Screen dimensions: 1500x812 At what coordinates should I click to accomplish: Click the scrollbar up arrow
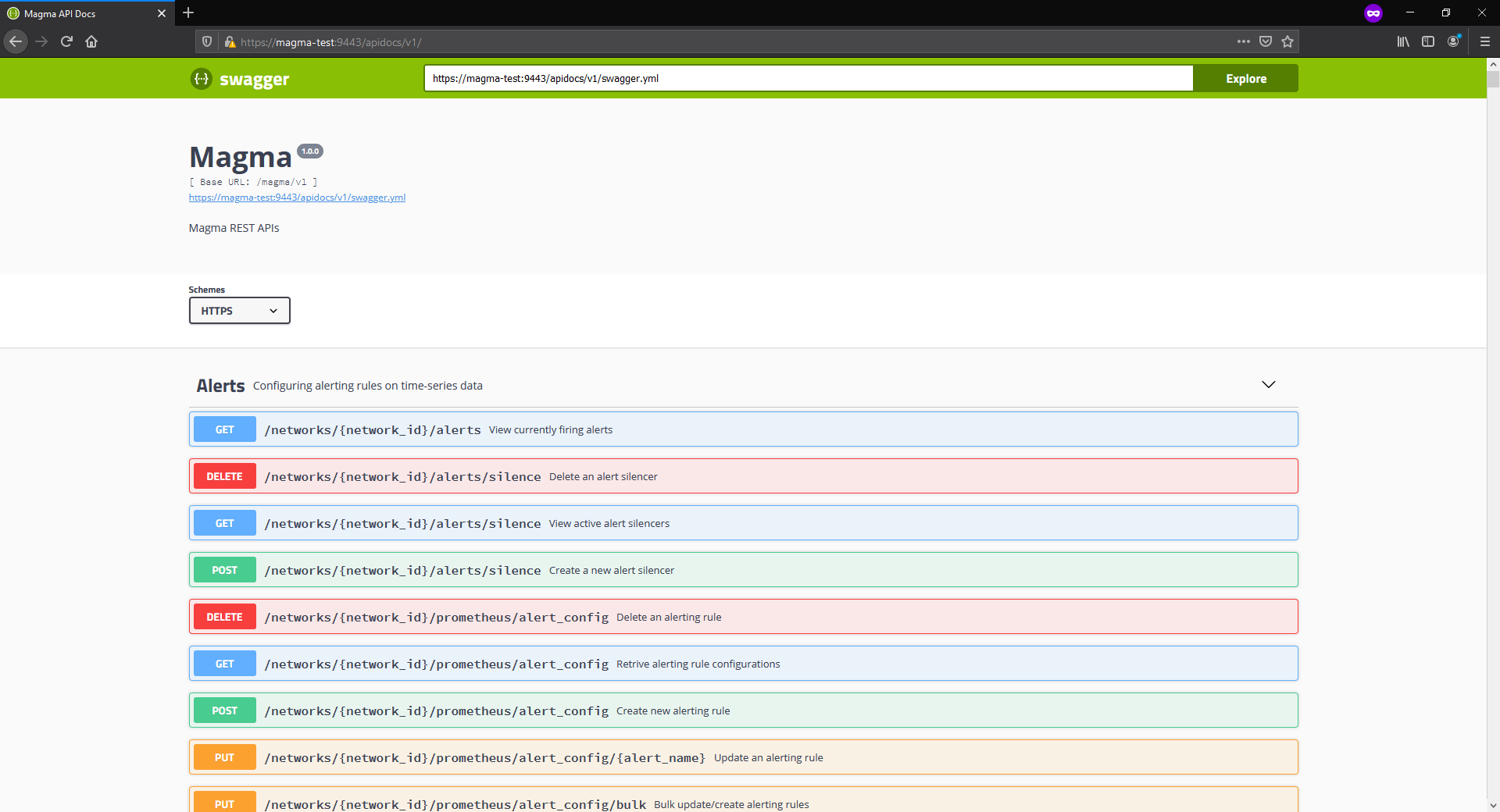point(1493,64)
